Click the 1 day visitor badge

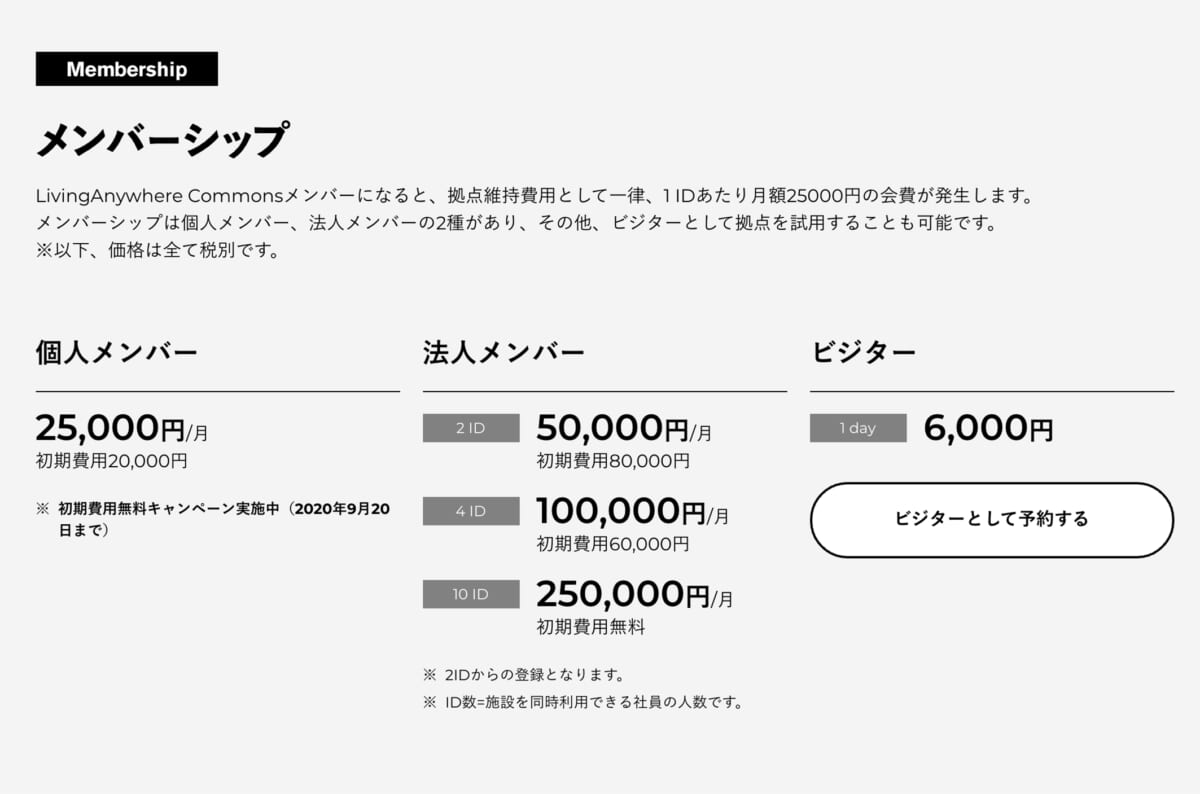858,428
